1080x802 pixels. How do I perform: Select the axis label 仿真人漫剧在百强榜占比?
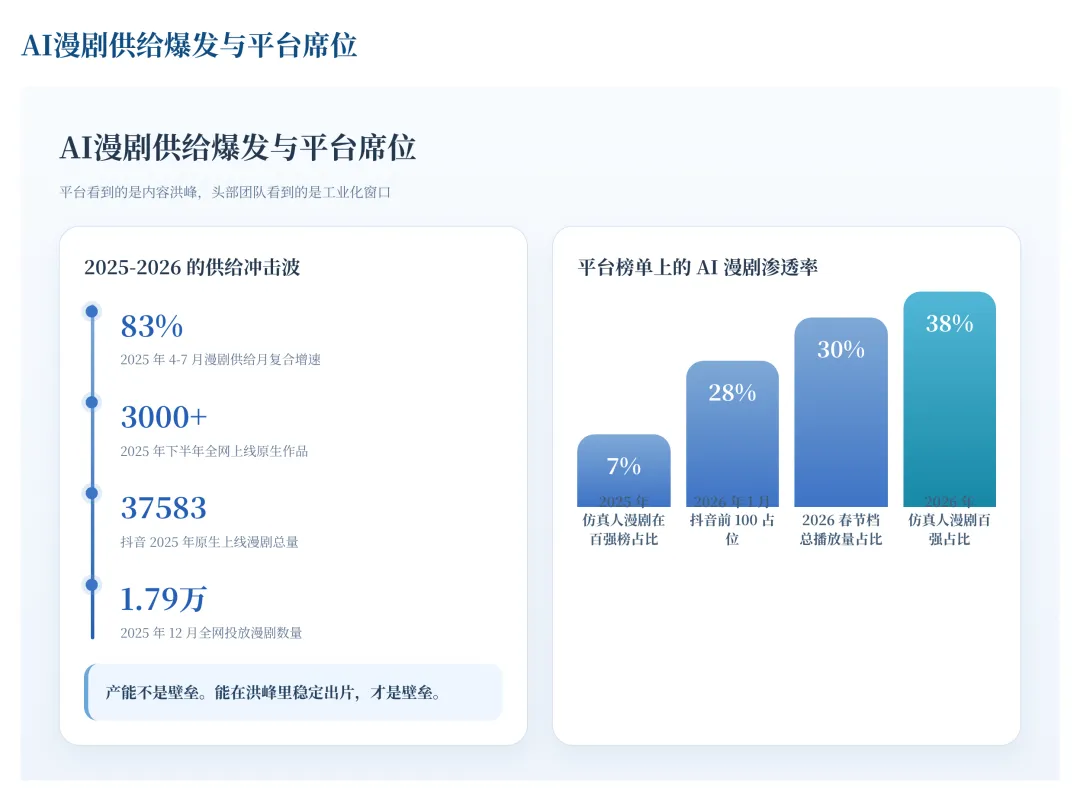[624, 529]
